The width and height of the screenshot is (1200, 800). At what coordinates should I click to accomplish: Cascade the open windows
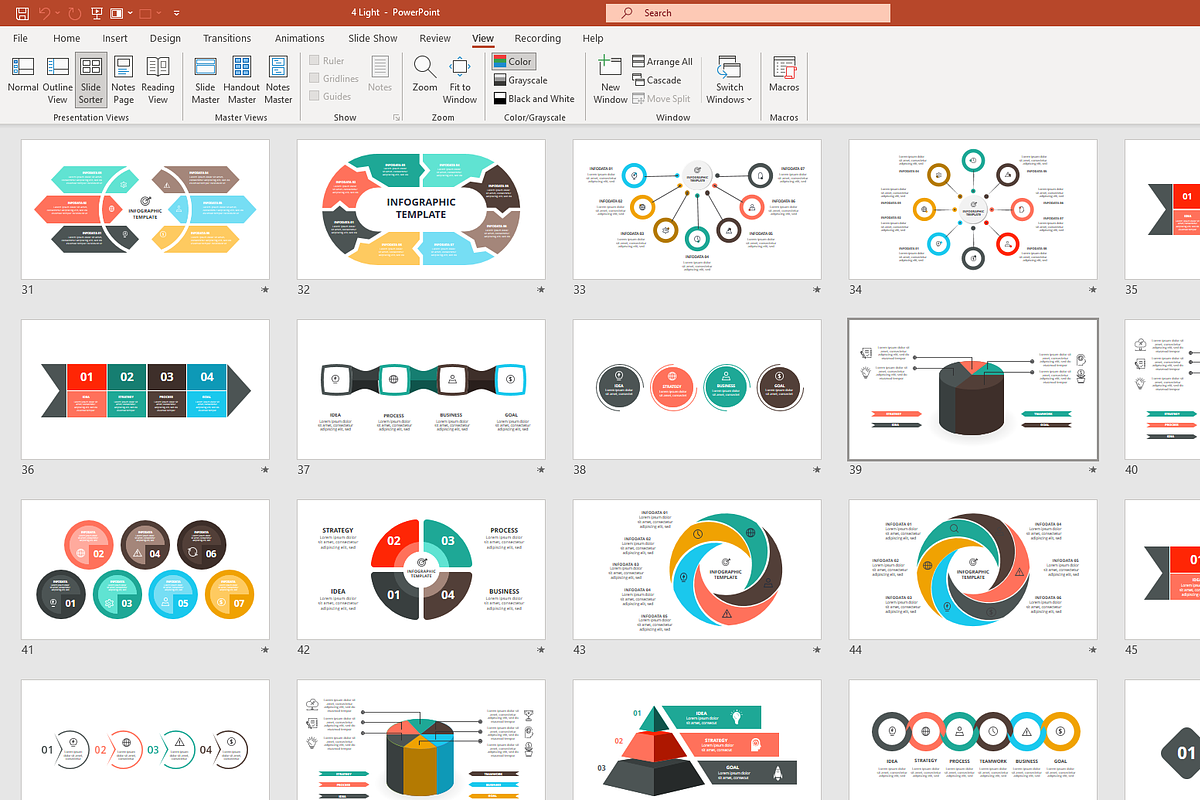click(x=657, y=80)
